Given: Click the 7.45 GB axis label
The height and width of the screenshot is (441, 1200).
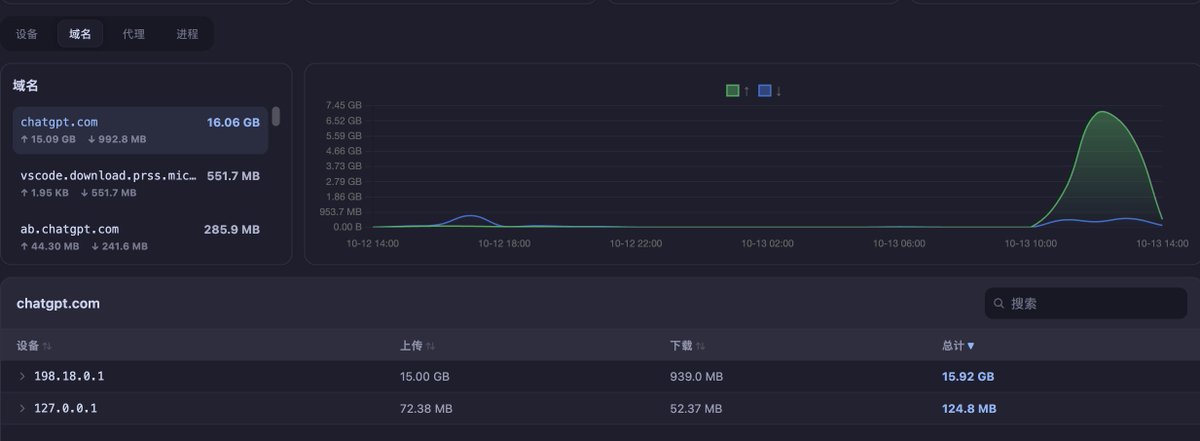Looking at the screenshot, I should (x=343, y=105).
